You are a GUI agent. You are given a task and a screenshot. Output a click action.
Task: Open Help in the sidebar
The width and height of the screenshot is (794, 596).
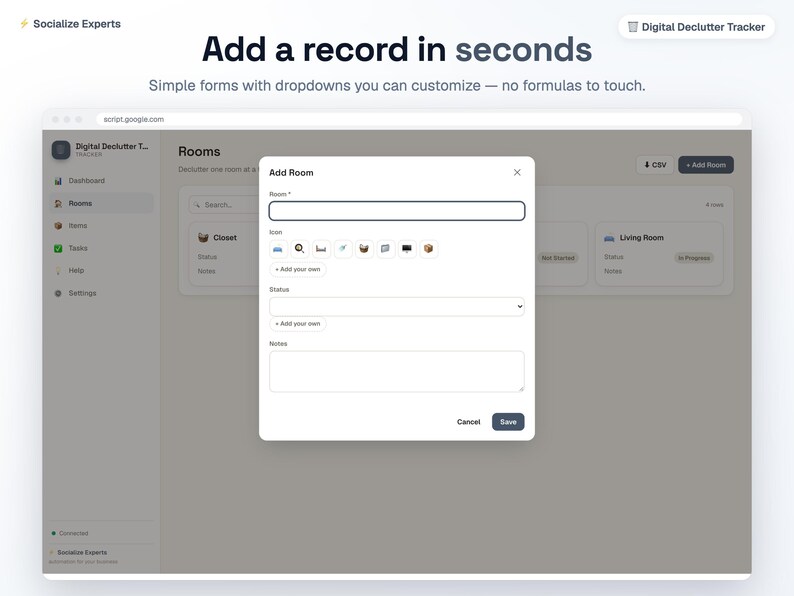click(x=101, y=271)
